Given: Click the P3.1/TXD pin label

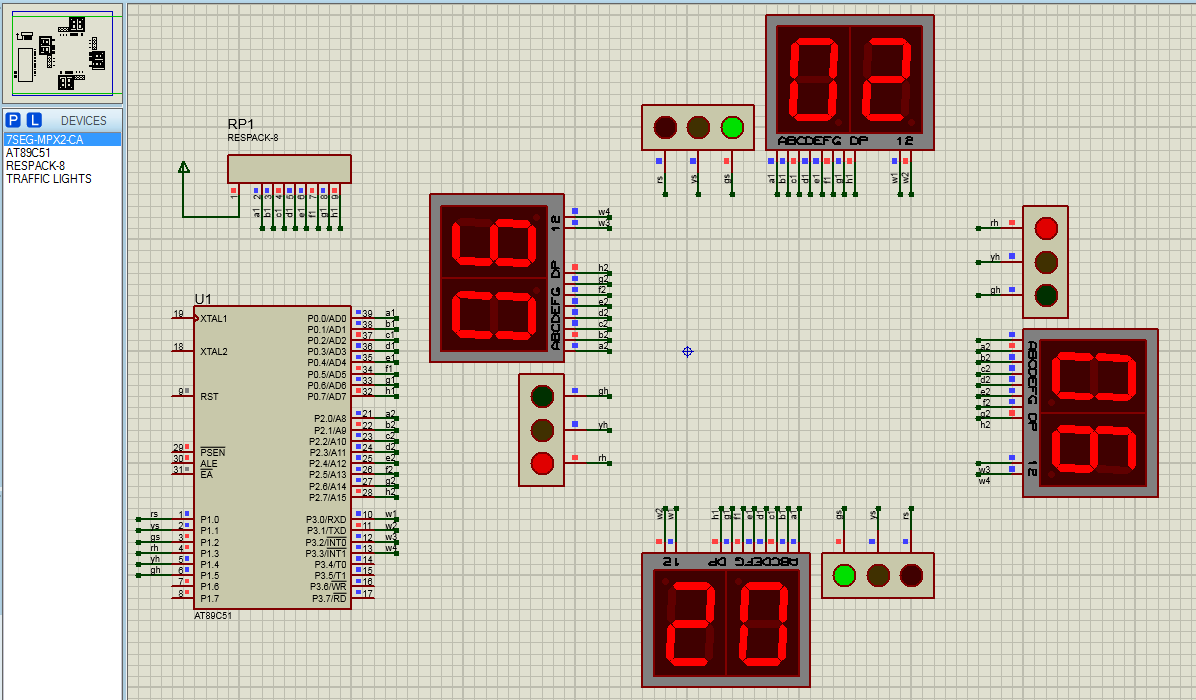Looking at the screenshot, I should 326,531.
